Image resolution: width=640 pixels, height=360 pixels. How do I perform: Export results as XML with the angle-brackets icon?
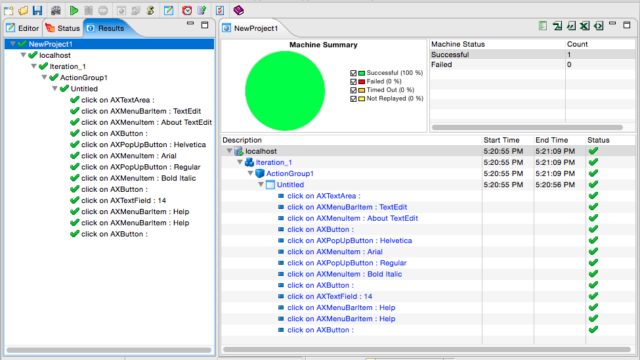599,26
